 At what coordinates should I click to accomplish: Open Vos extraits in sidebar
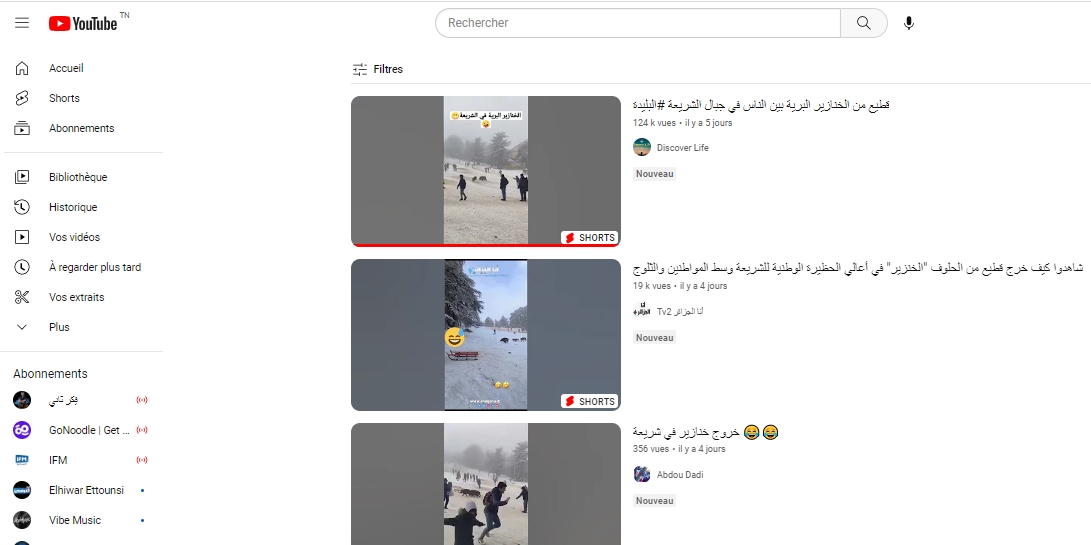[83, 297]
